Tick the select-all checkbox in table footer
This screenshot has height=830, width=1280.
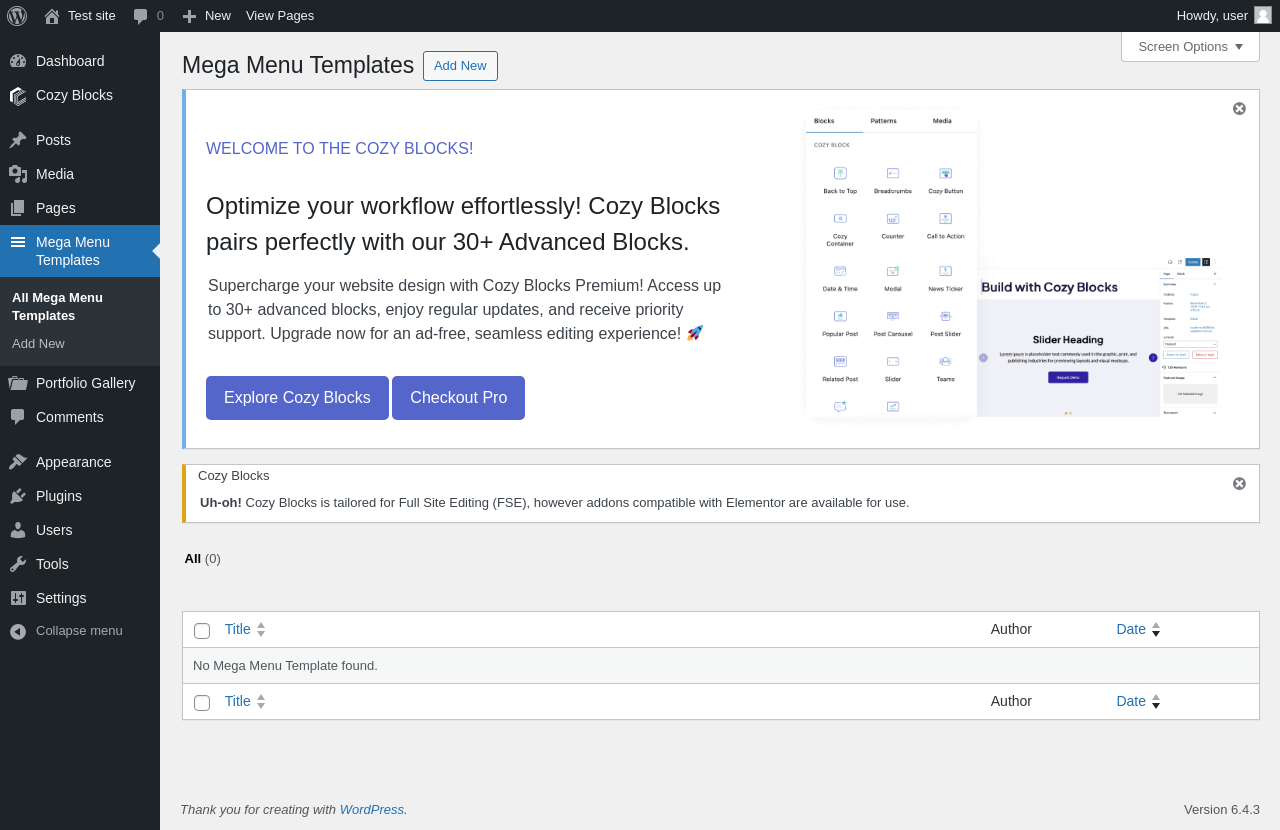[202, 703]
